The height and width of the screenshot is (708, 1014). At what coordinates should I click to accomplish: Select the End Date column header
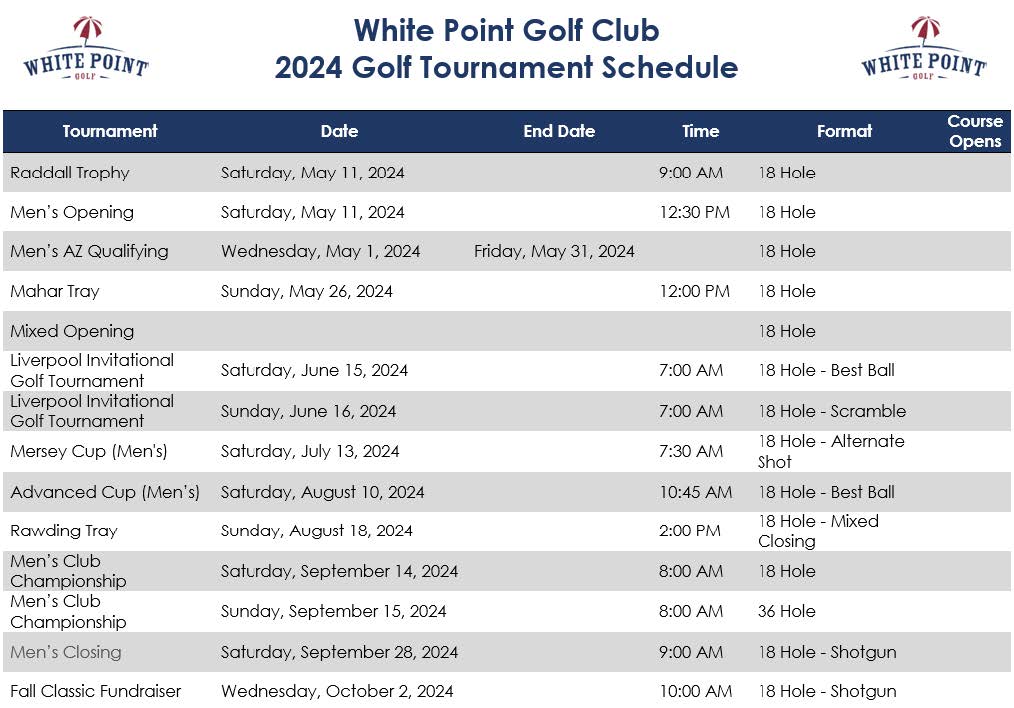559,131
